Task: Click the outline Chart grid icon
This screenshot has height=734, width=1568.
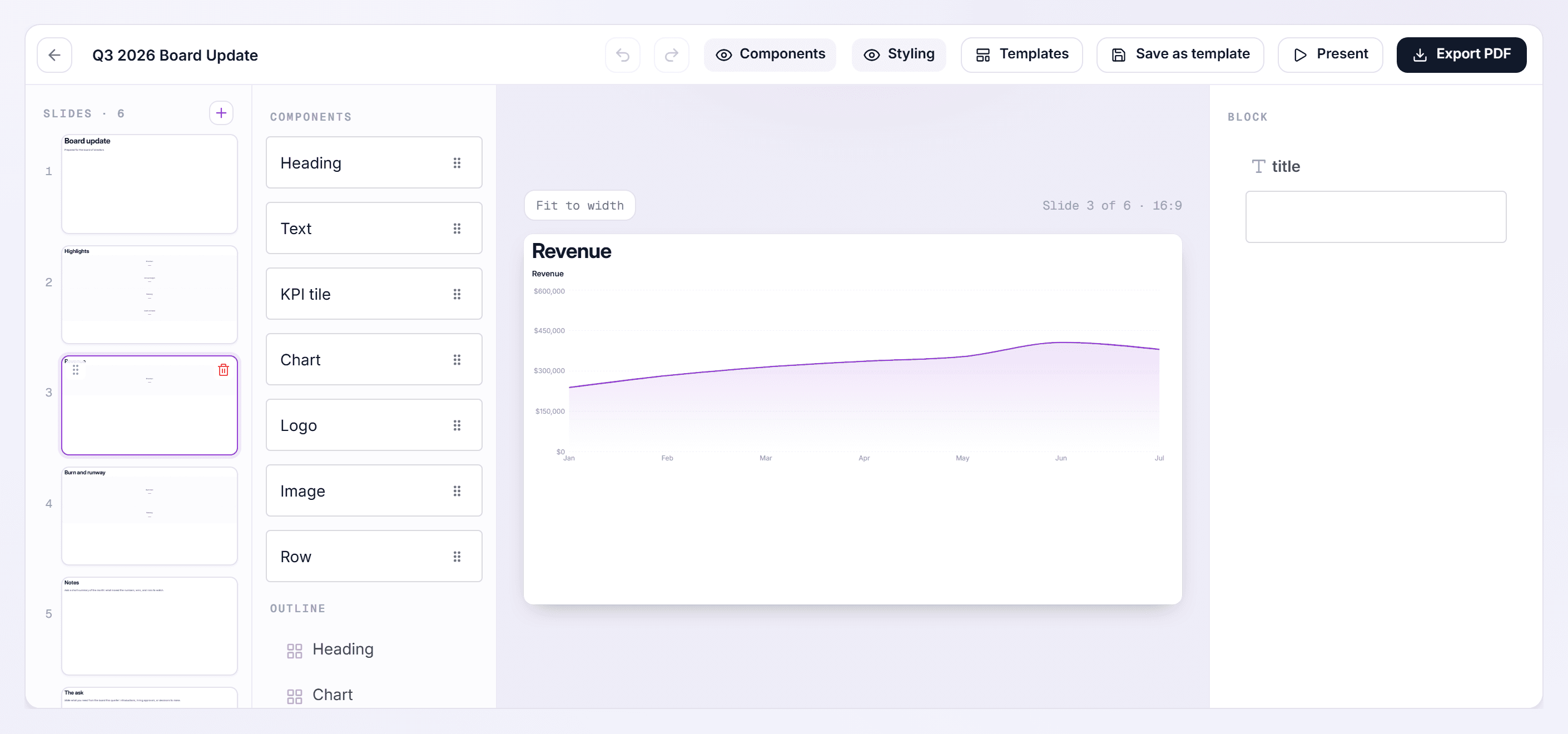Action: click(x=295, y=696)
